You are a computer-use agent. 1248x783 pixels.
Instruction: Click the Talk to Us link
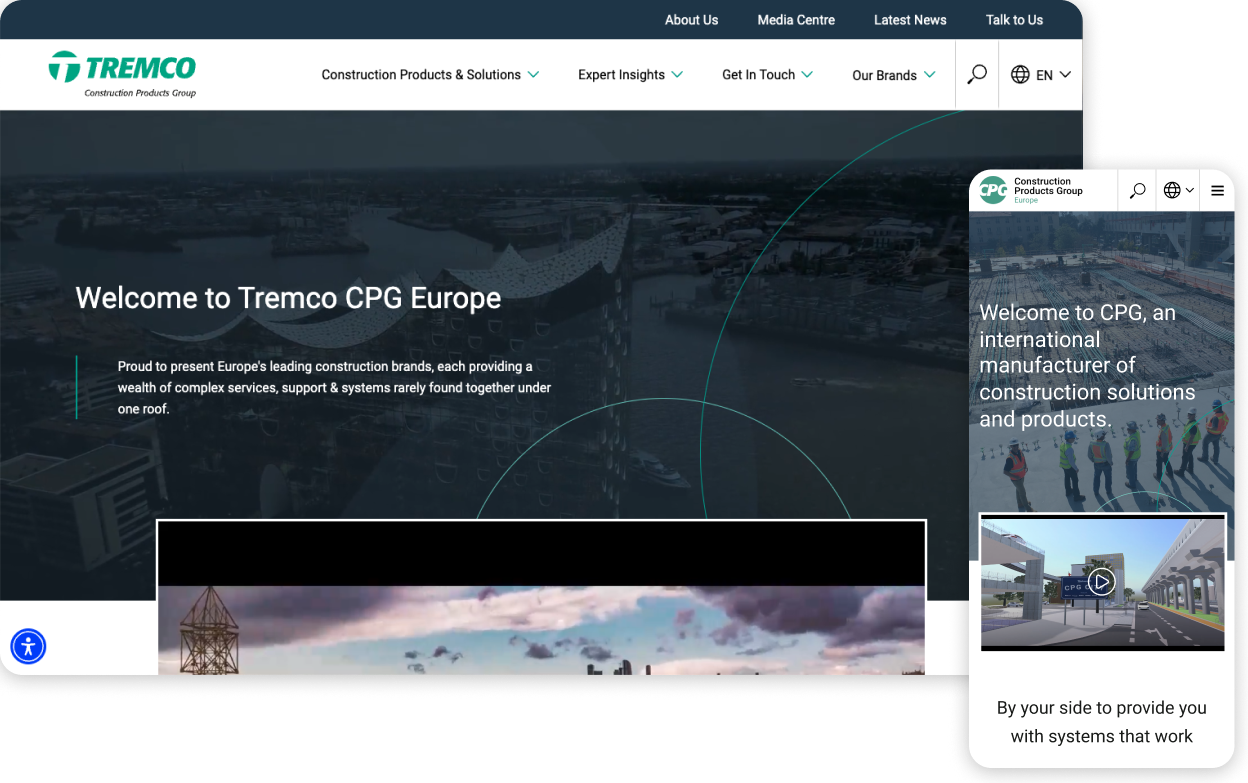click(1014, 20)
